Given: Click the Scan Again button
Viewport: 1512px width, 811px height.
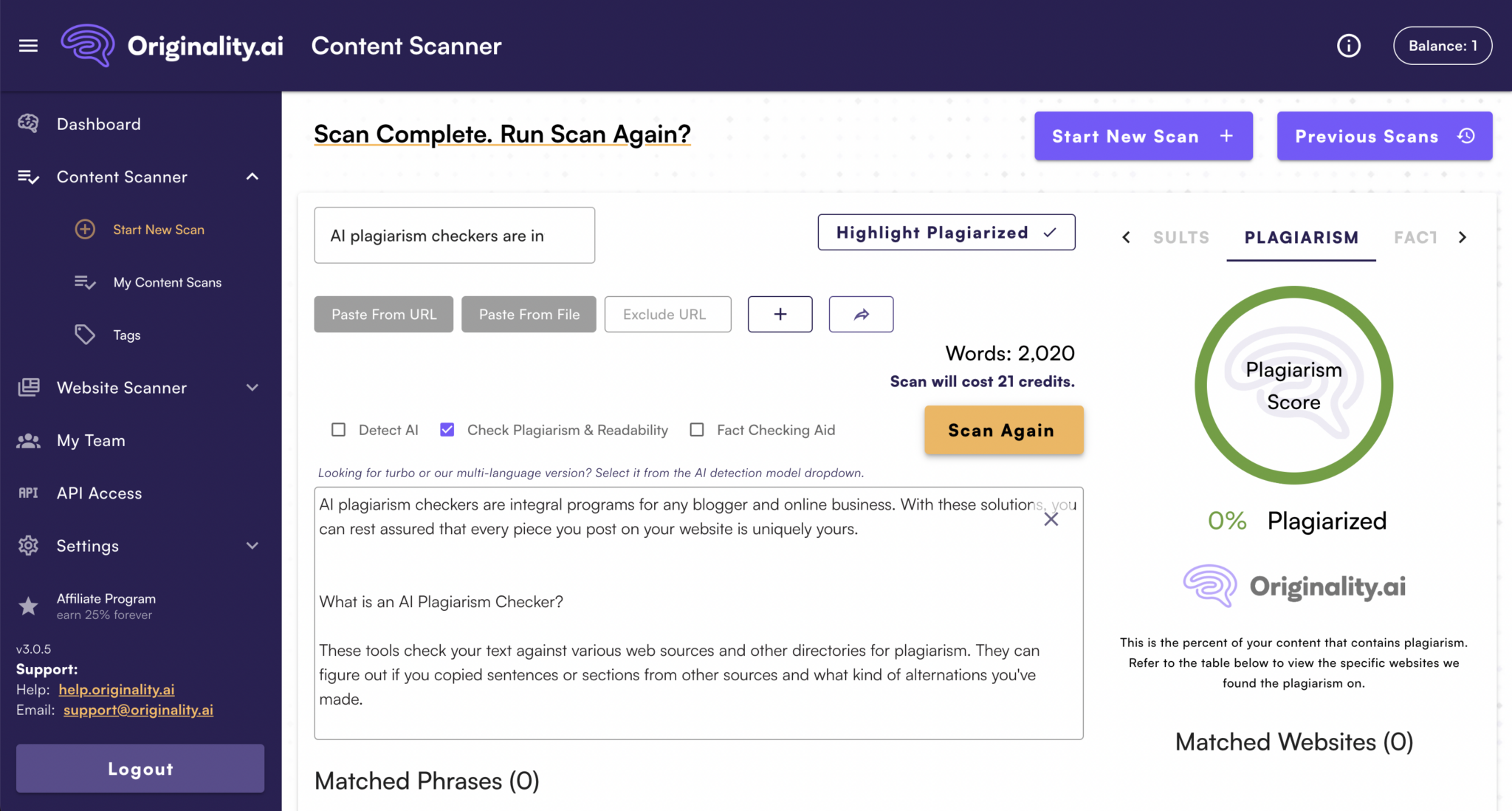Looking at the screenshot, I should click(1003, 430).
